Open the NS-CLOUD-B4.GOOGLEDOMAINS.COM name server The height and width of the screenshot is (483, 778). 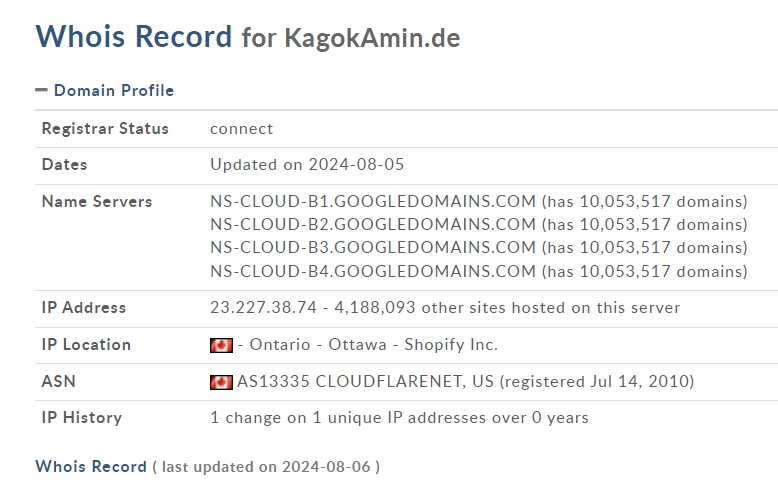[373, 271]
